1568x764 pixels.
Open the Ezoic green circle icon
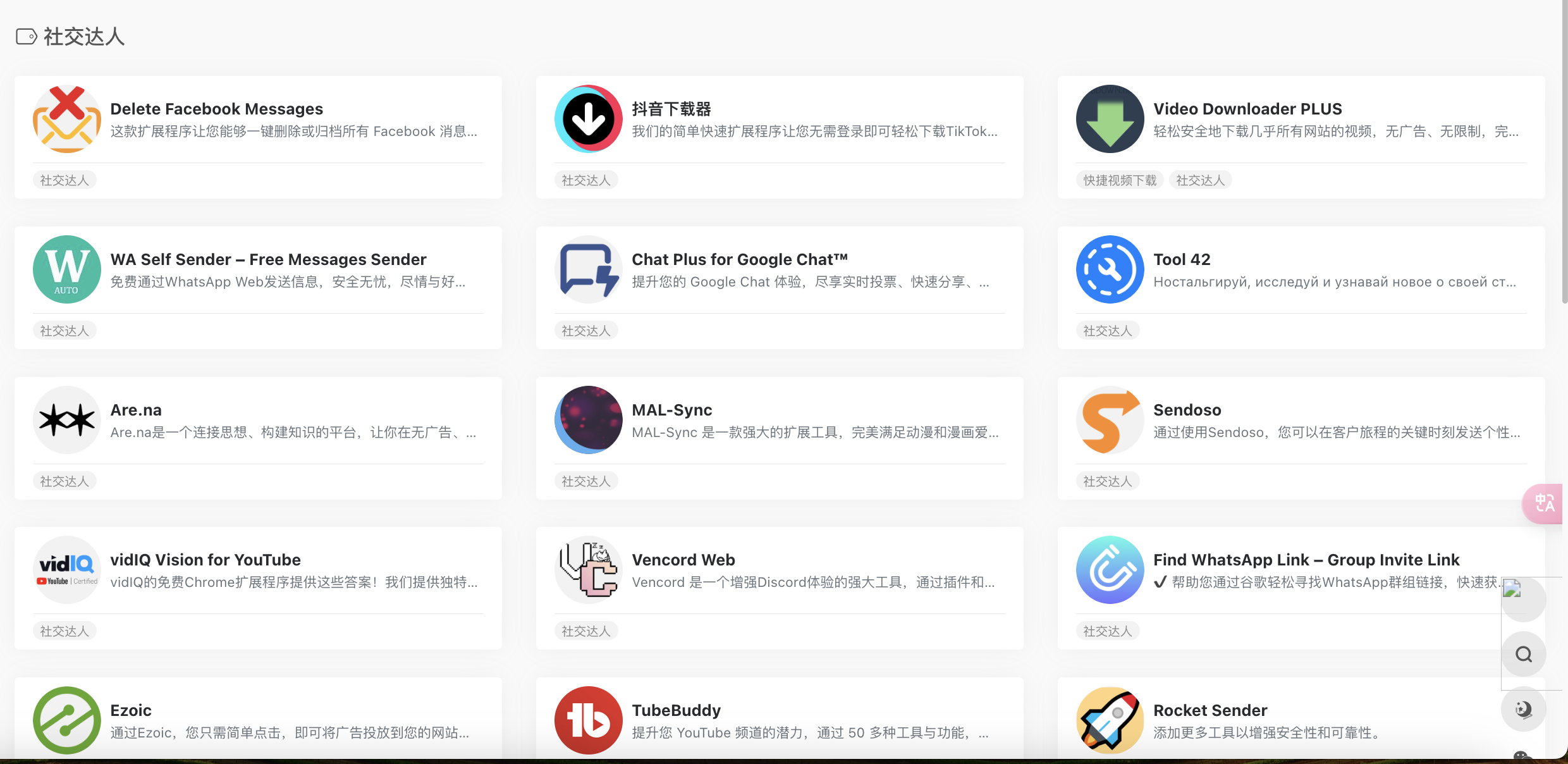click(x=67, y=720)
